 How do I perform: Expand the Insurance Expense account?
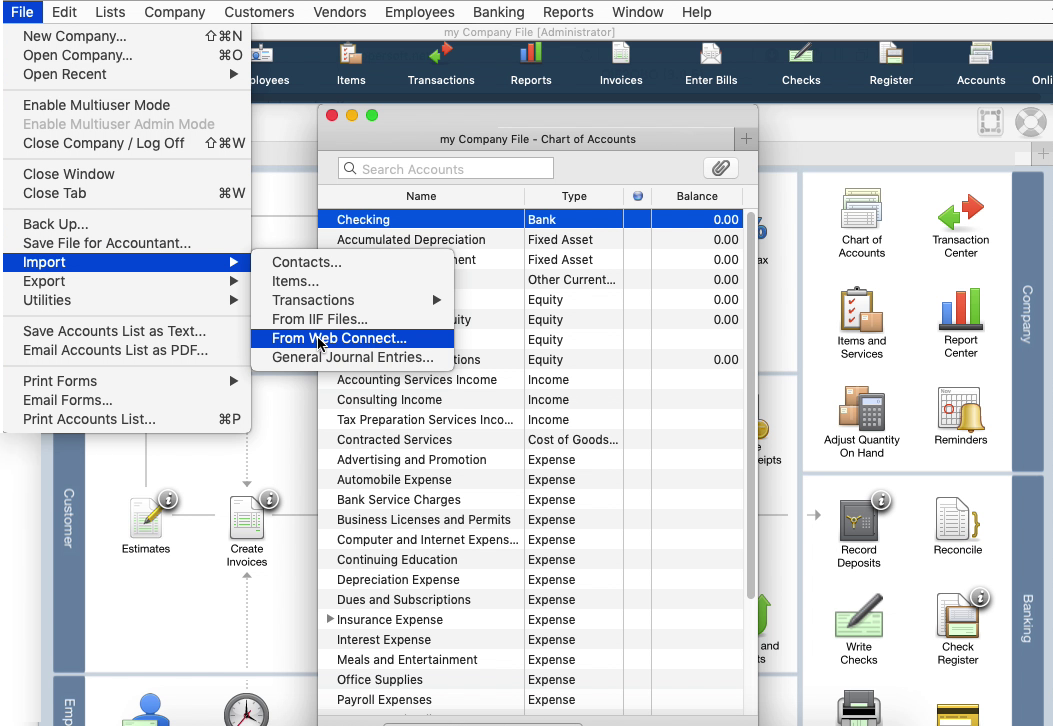coord(330,619)
